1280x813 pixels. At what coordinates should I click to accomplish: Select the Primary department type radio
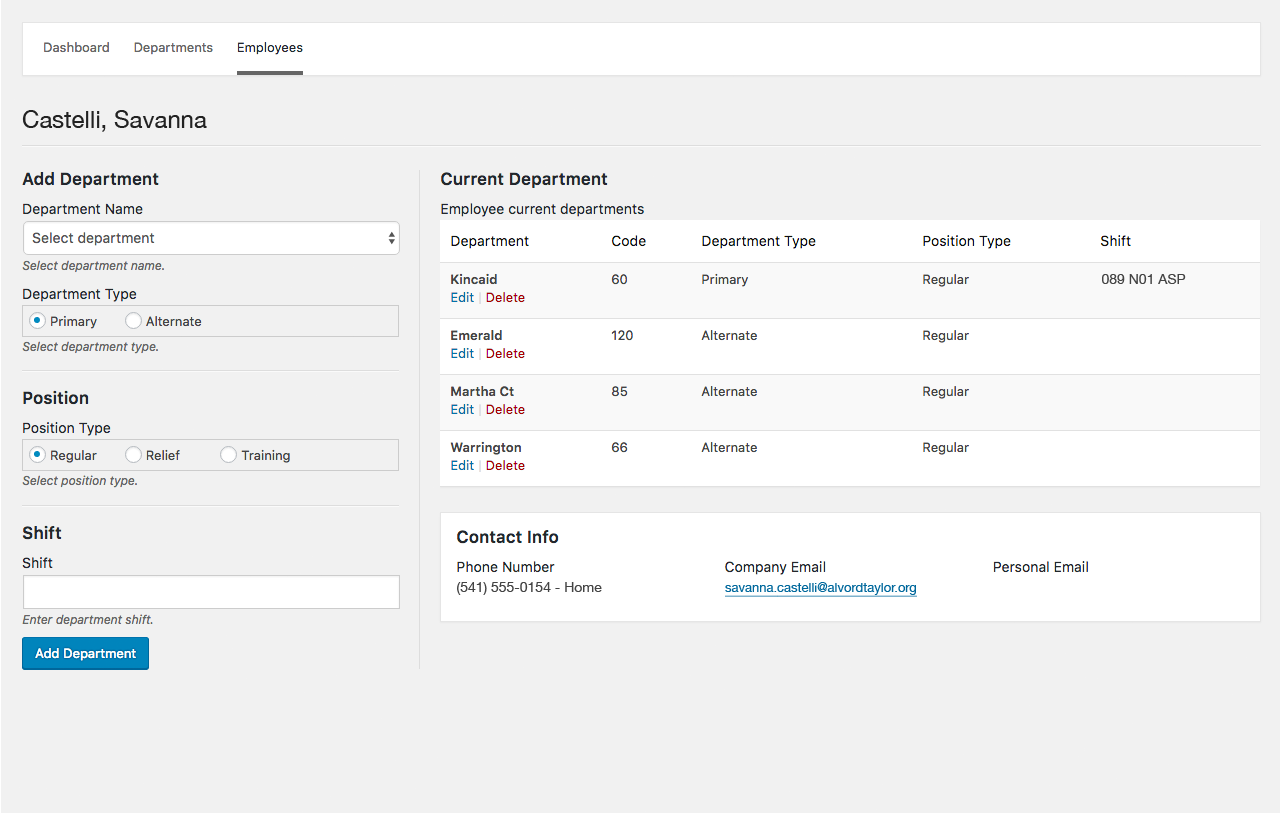(38, 321)
